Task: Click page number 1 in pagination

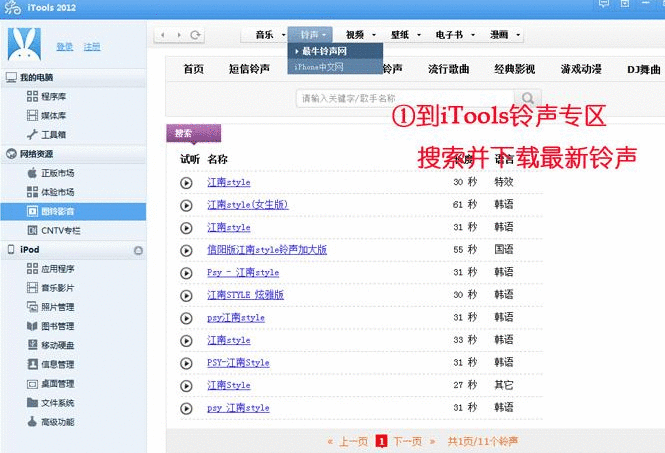Action: [381, 442]
